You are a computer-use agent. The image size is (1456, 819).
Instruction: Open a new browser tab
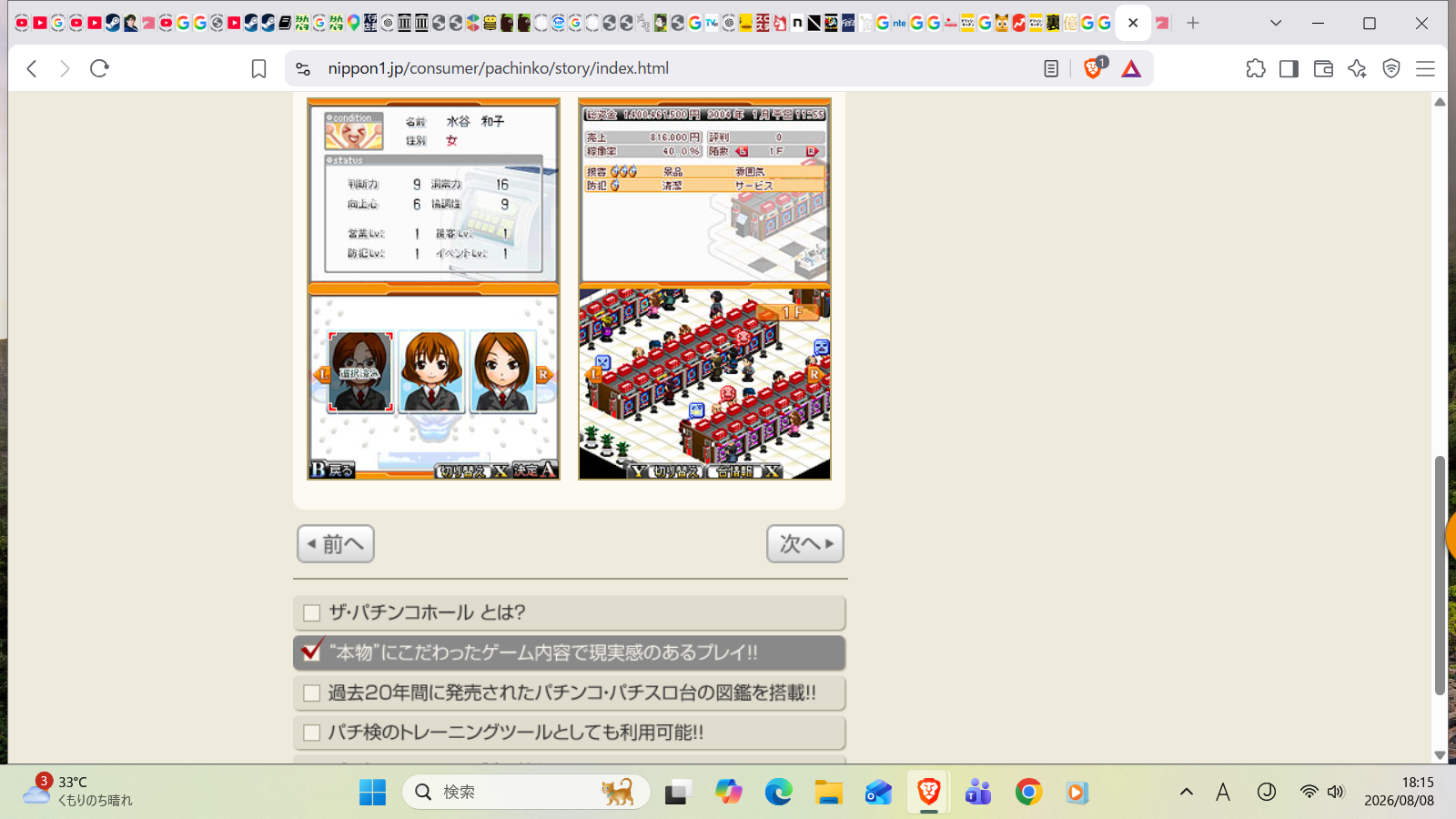(1193, 23)
